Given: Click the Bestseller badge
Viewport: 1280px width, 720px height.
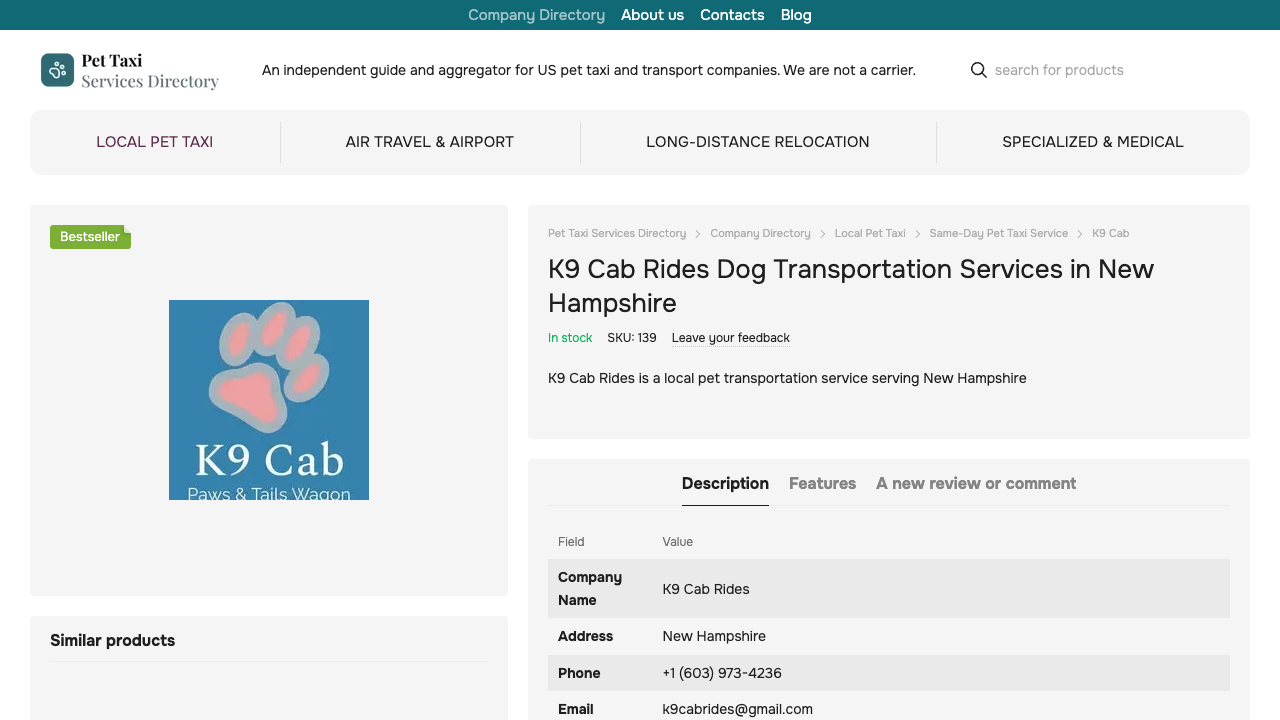Looking at the screenshot, I should click(90, 237).
